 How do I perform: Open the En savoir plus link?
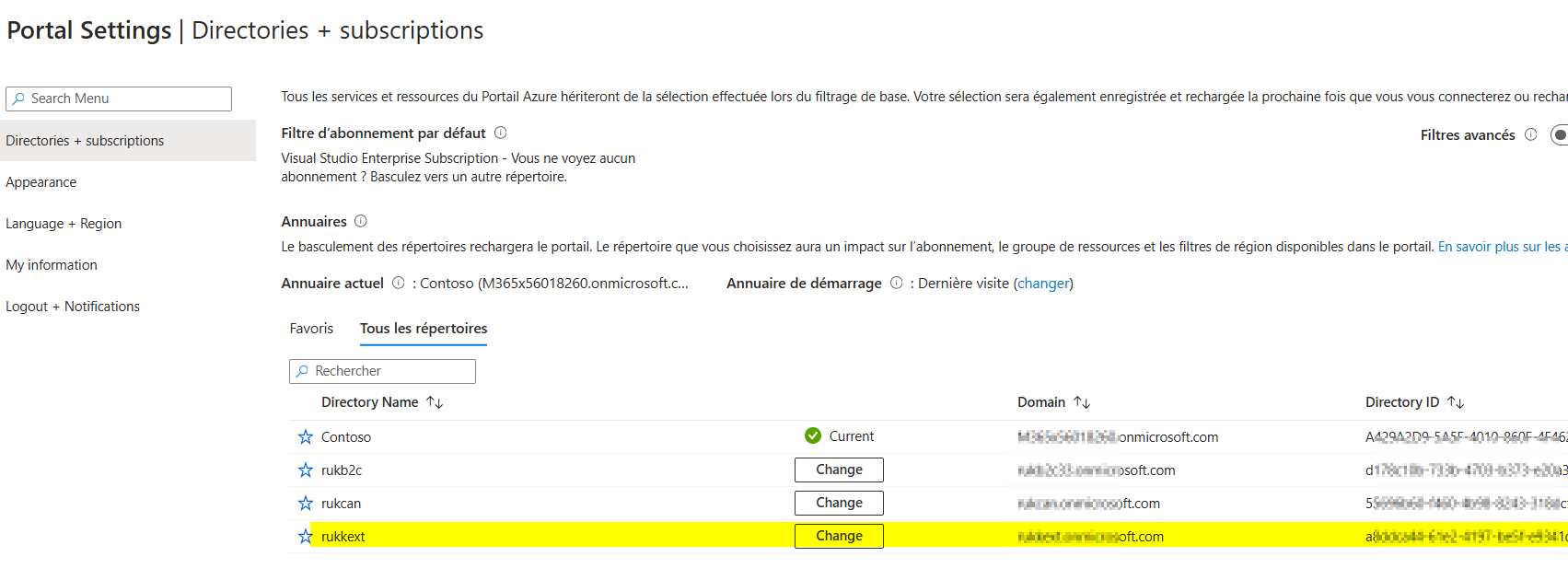click(1503, 247)
